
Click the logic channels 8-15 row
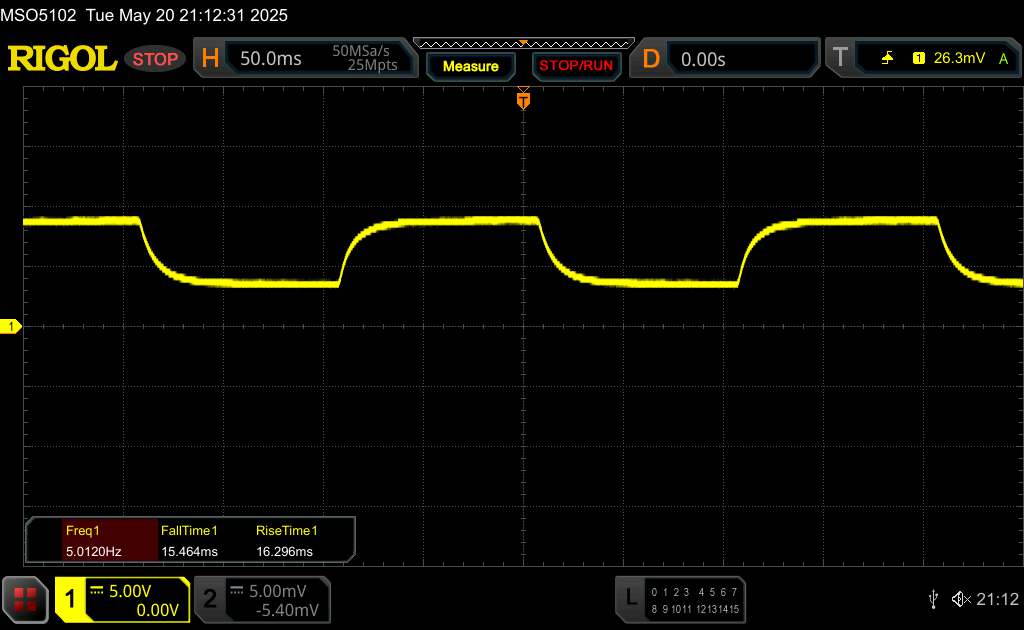pos(695,609)
